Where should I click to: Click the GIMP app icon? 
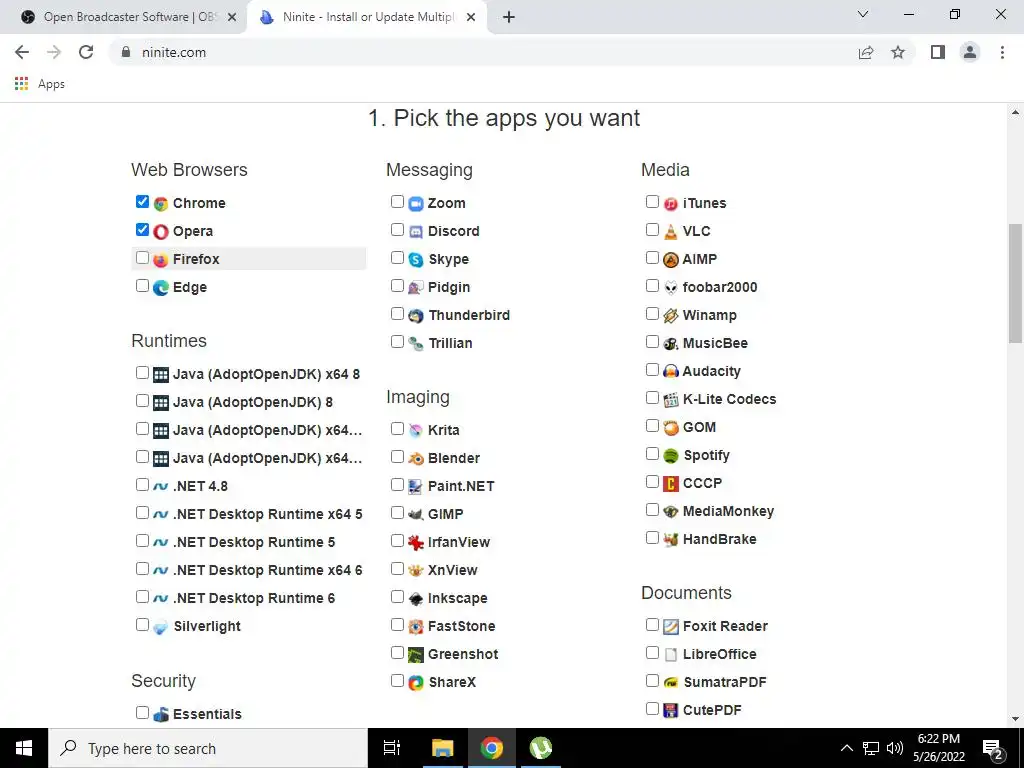coord(416,515)
